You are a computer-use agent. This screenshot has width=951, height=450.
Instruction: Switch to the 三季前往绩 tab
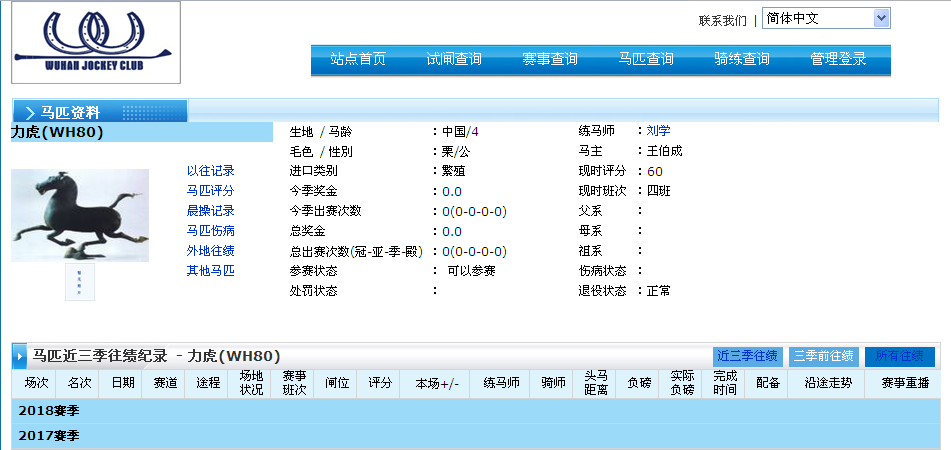tap(823, 356)
